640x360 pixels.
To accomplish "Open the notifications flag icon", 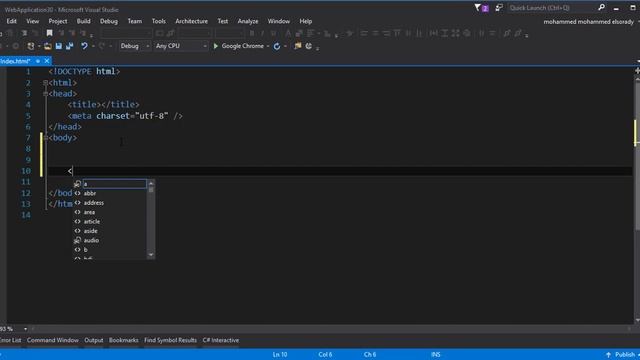I will coord(481,8).
